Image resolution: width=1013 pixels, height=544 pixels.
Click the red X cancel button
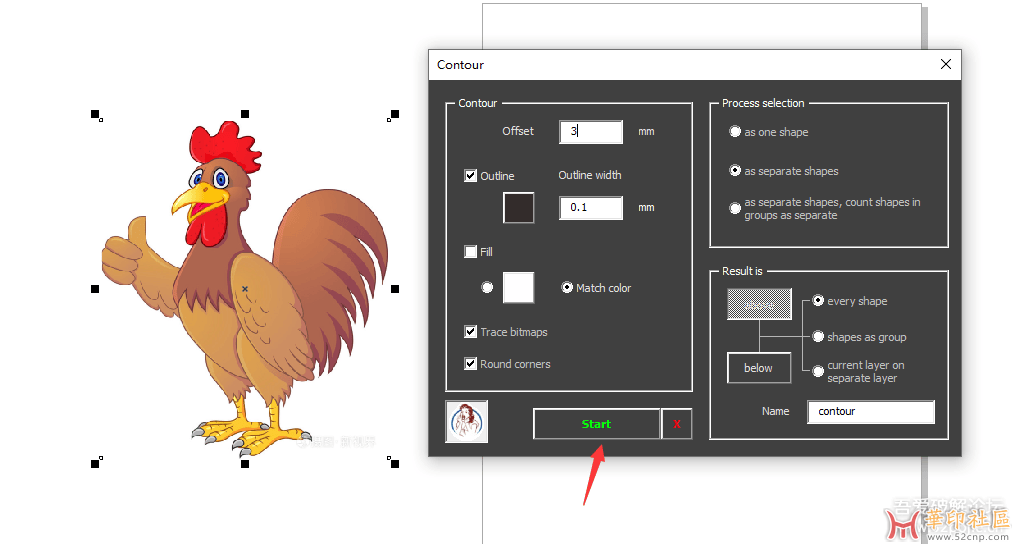(677, 424)
